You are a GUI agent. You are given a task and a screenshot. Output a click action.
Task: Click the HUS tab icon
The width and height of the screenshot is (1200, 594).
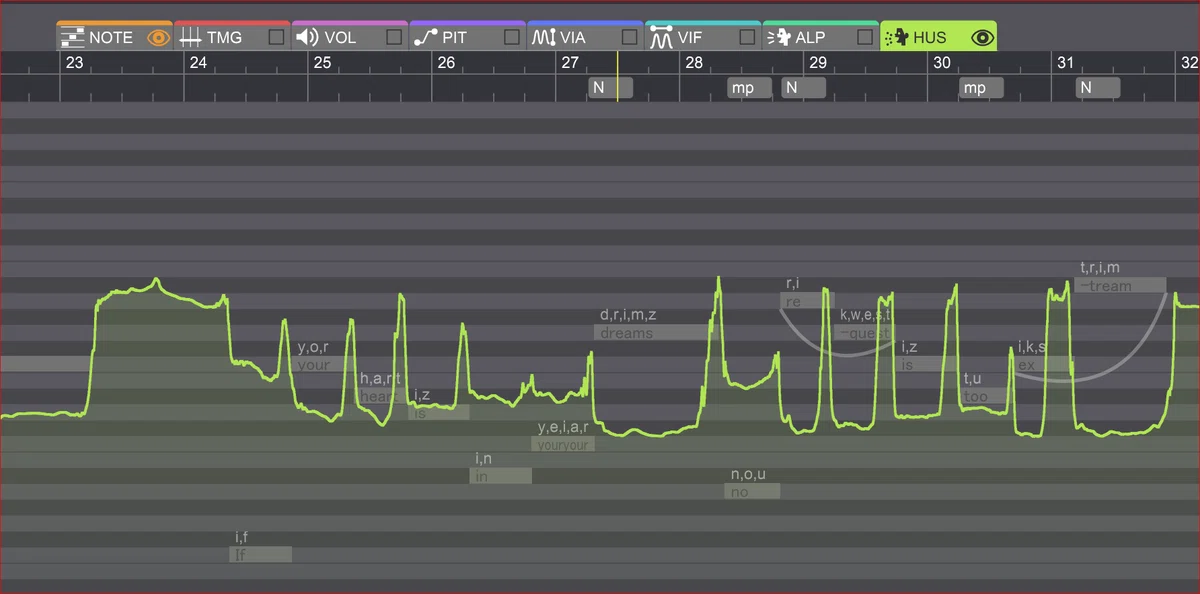[897, 38]
